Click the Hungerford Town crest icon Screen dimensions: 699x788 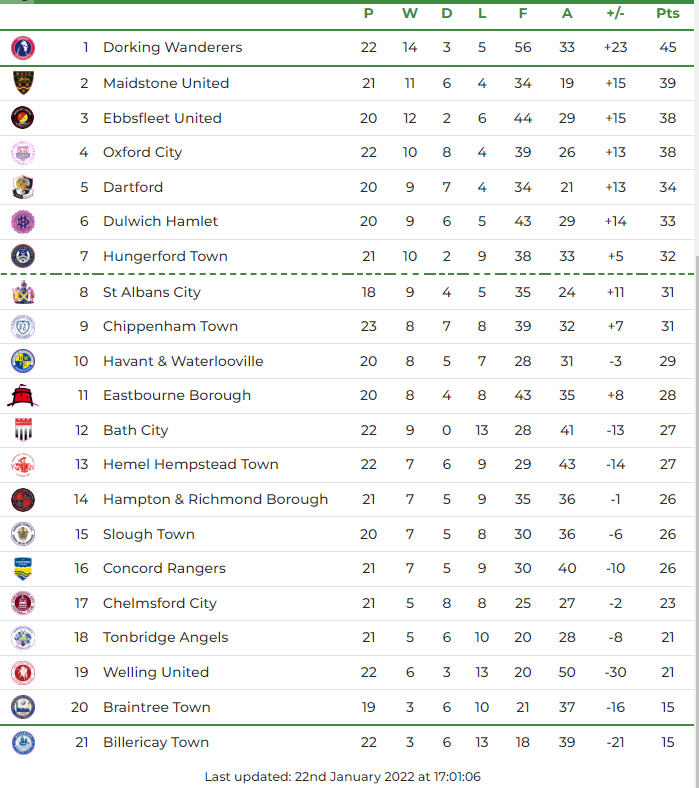22,256
